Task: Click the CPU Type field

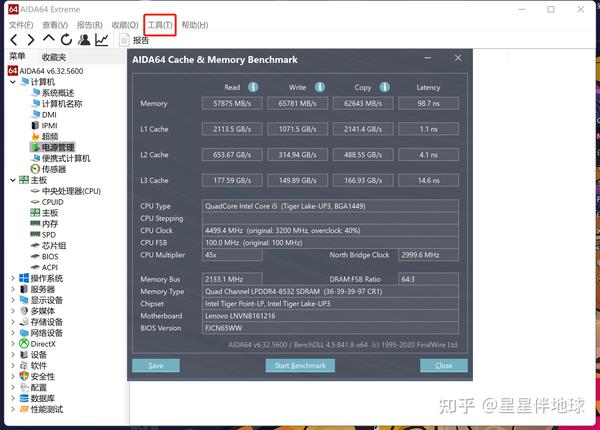Action: 330,206
